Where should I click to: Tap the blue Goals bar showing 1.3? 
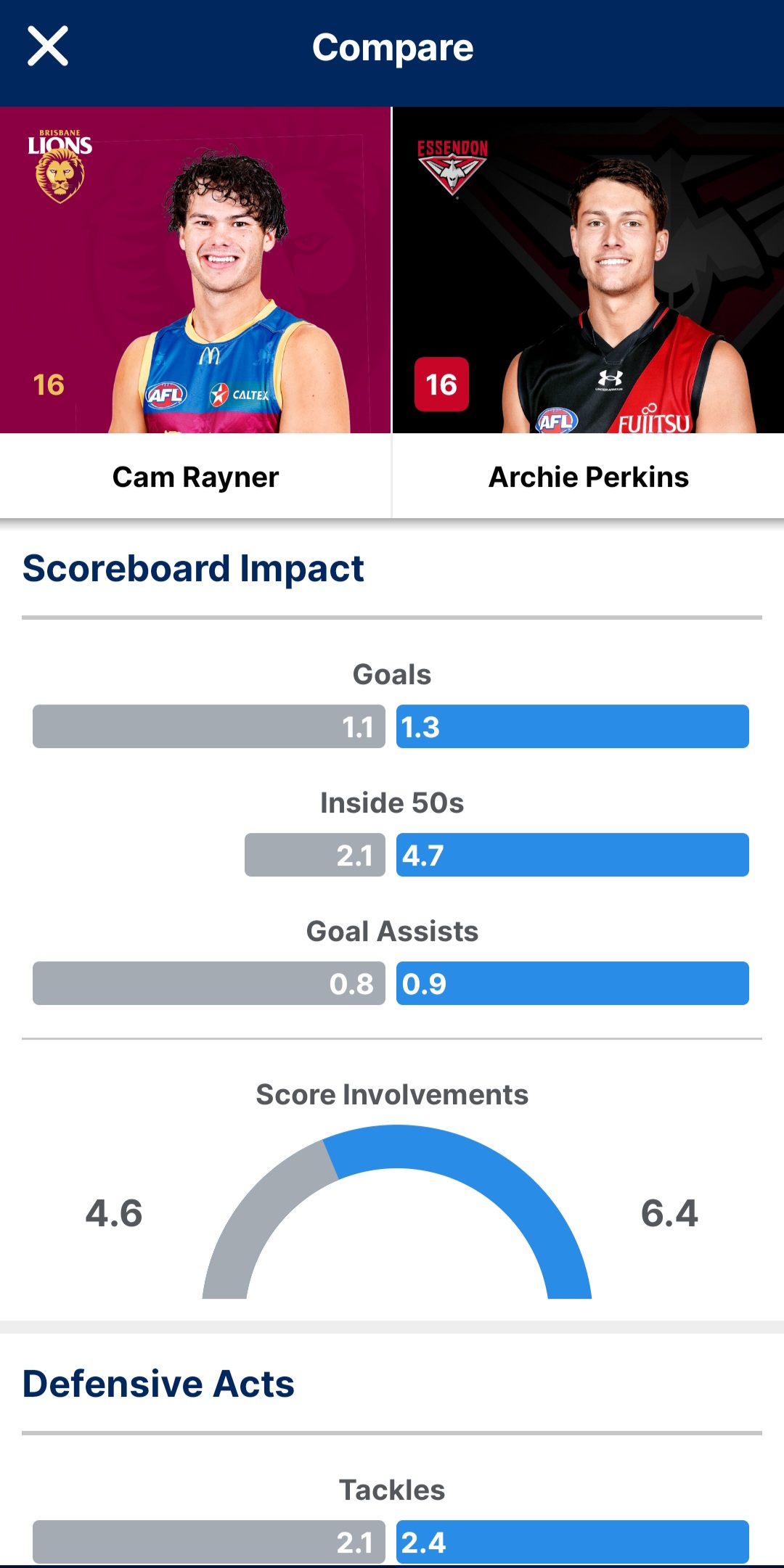[x=573, y=726]
